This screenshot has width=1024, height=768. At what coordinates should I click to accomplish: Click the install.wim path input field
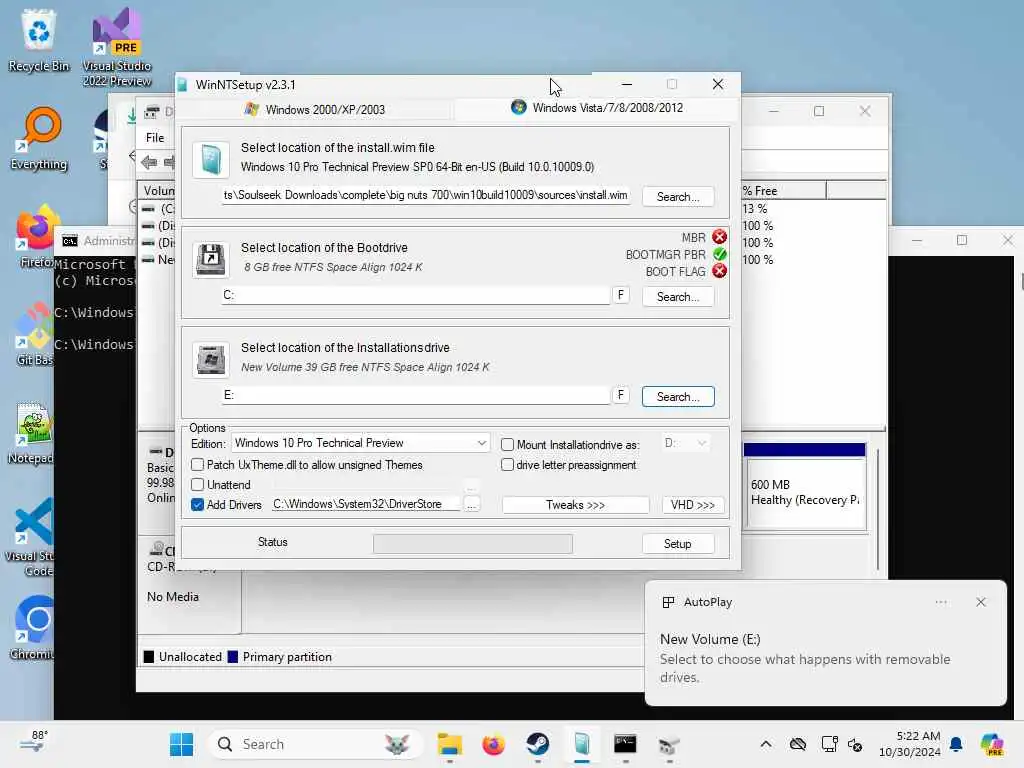click(426, 195)
